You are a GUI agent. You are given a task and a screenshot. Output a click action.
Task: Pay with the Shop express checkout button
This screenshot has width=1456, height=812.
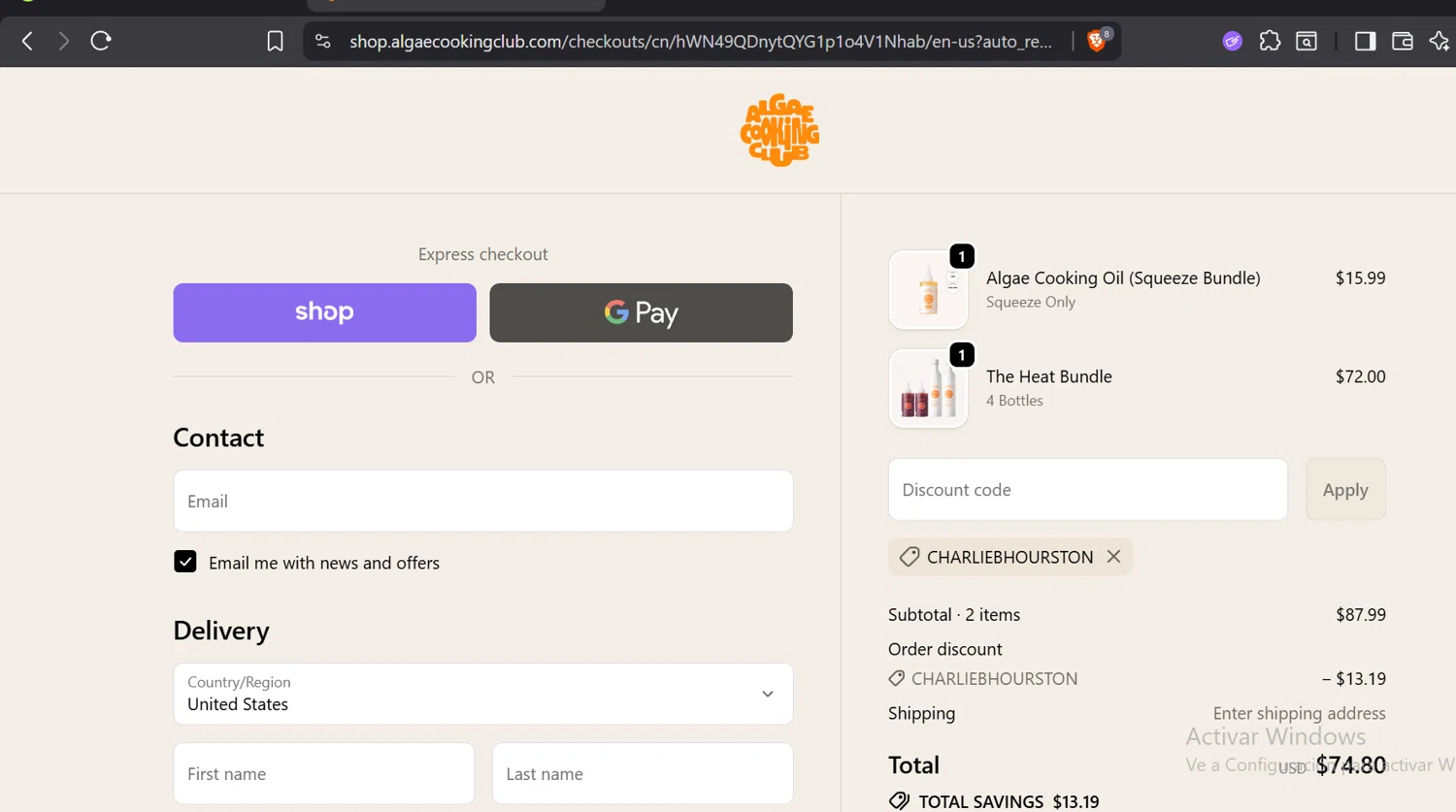(324, 312)
